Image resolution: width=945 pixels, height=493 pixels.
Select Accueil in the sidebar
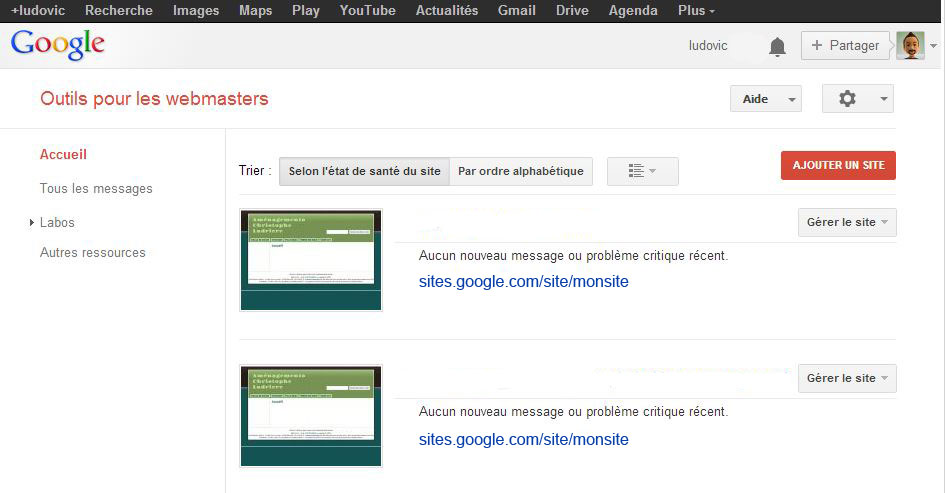tap(63, 154)
